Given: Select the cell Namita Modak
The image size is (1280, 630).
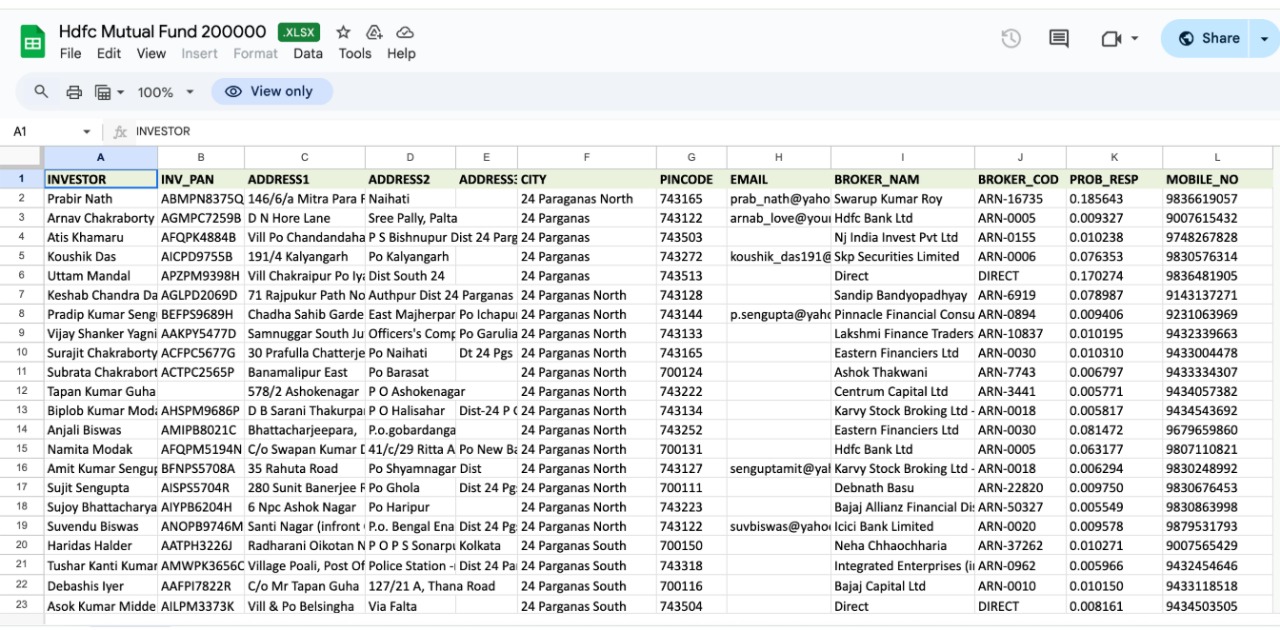Looking at the screenshot, I should click(x=101, y=449).
